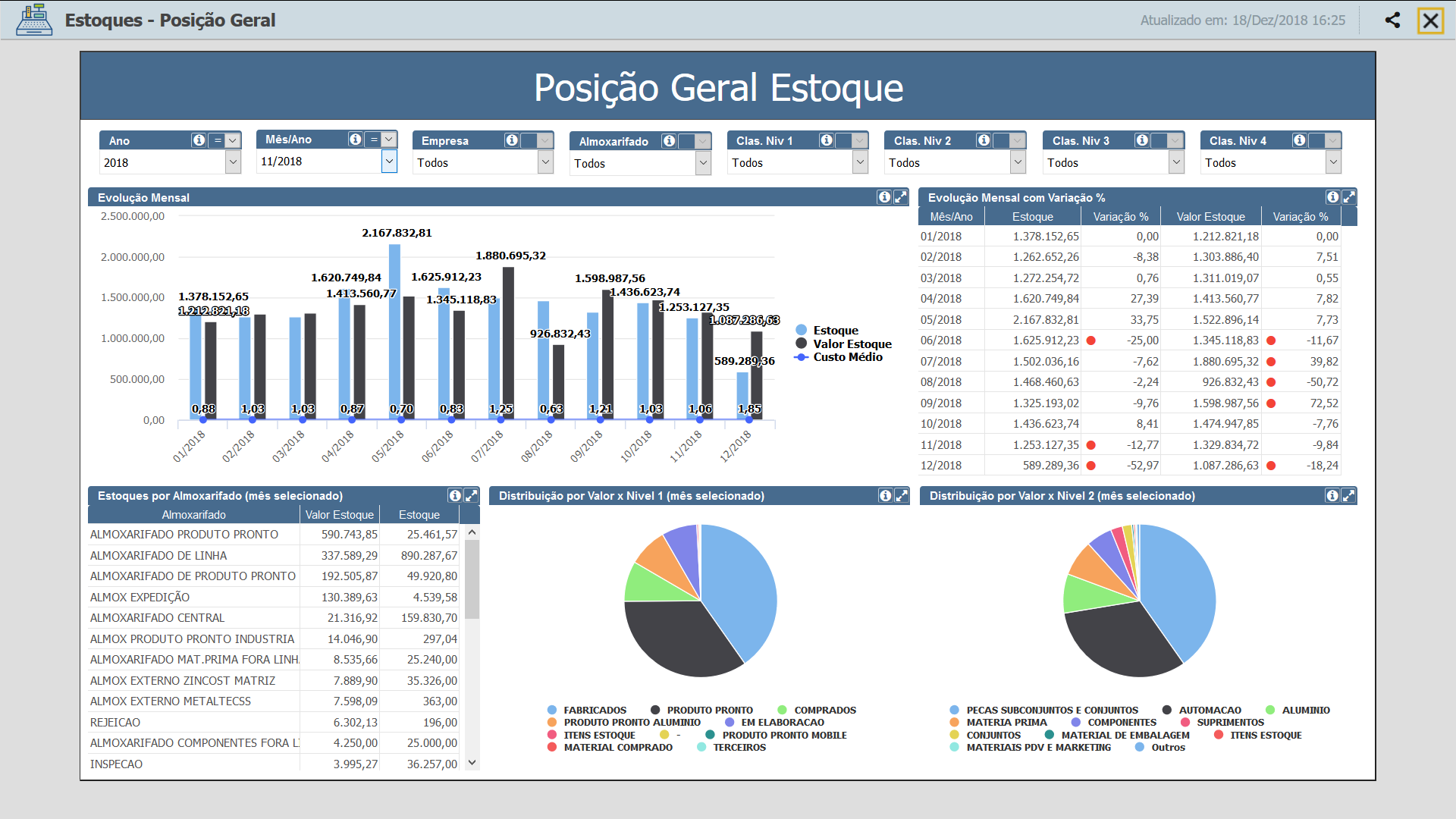
Task: Click the cash register app icon top-left
Action: tap(33, 19)
